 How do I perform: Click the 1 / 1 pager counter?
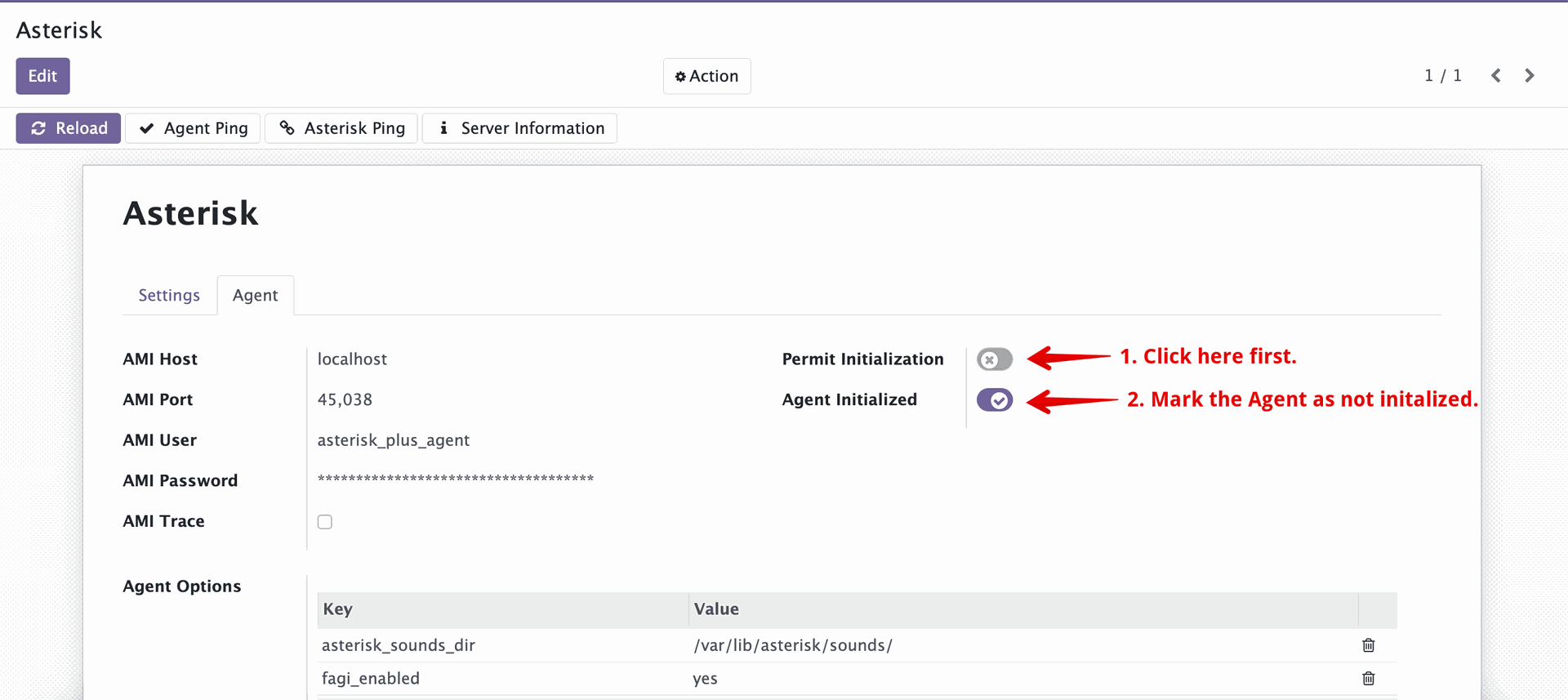pos(1443,75)
